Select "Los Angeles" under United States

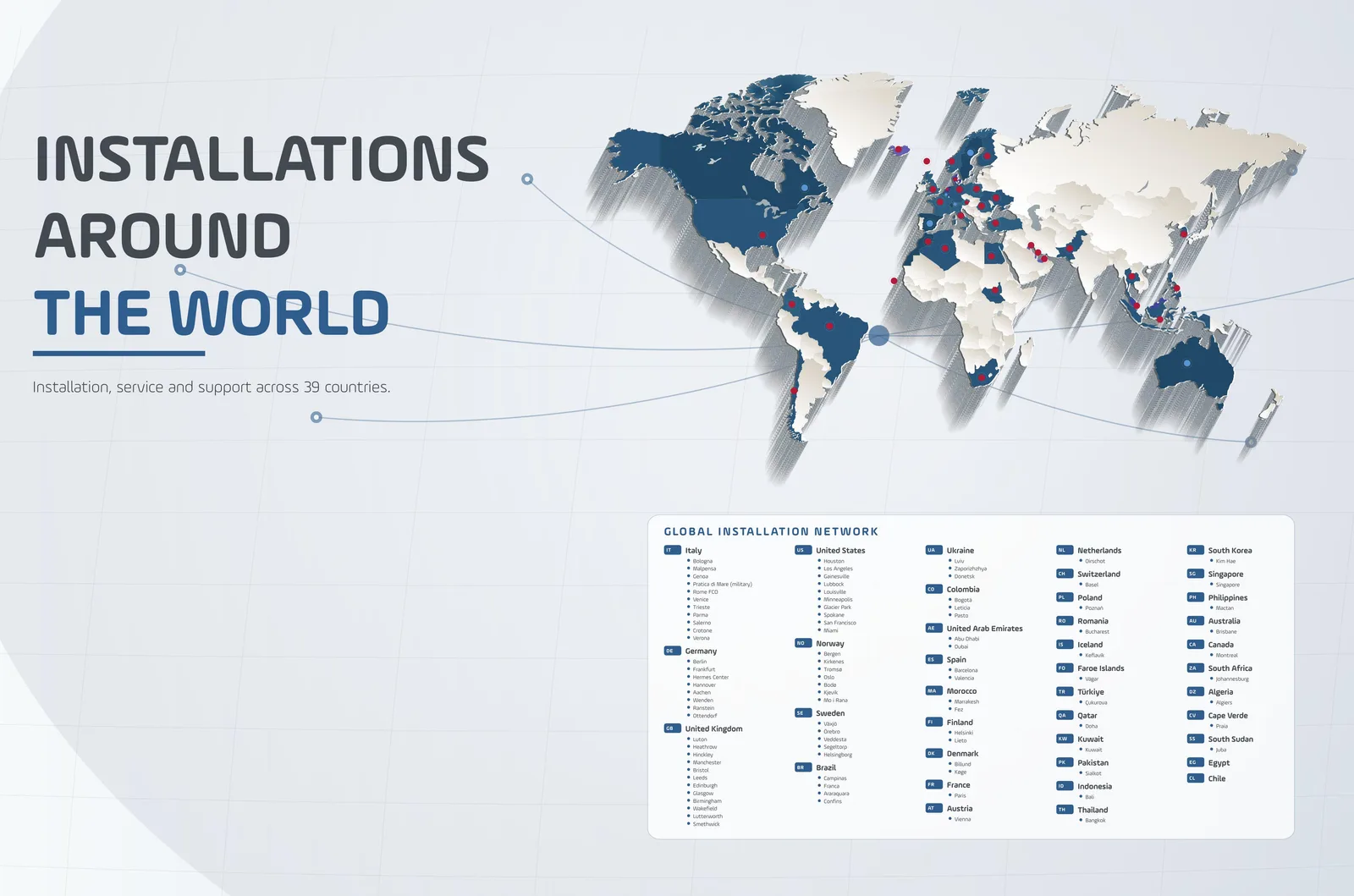pyautogui.click(x=838, y=569)
